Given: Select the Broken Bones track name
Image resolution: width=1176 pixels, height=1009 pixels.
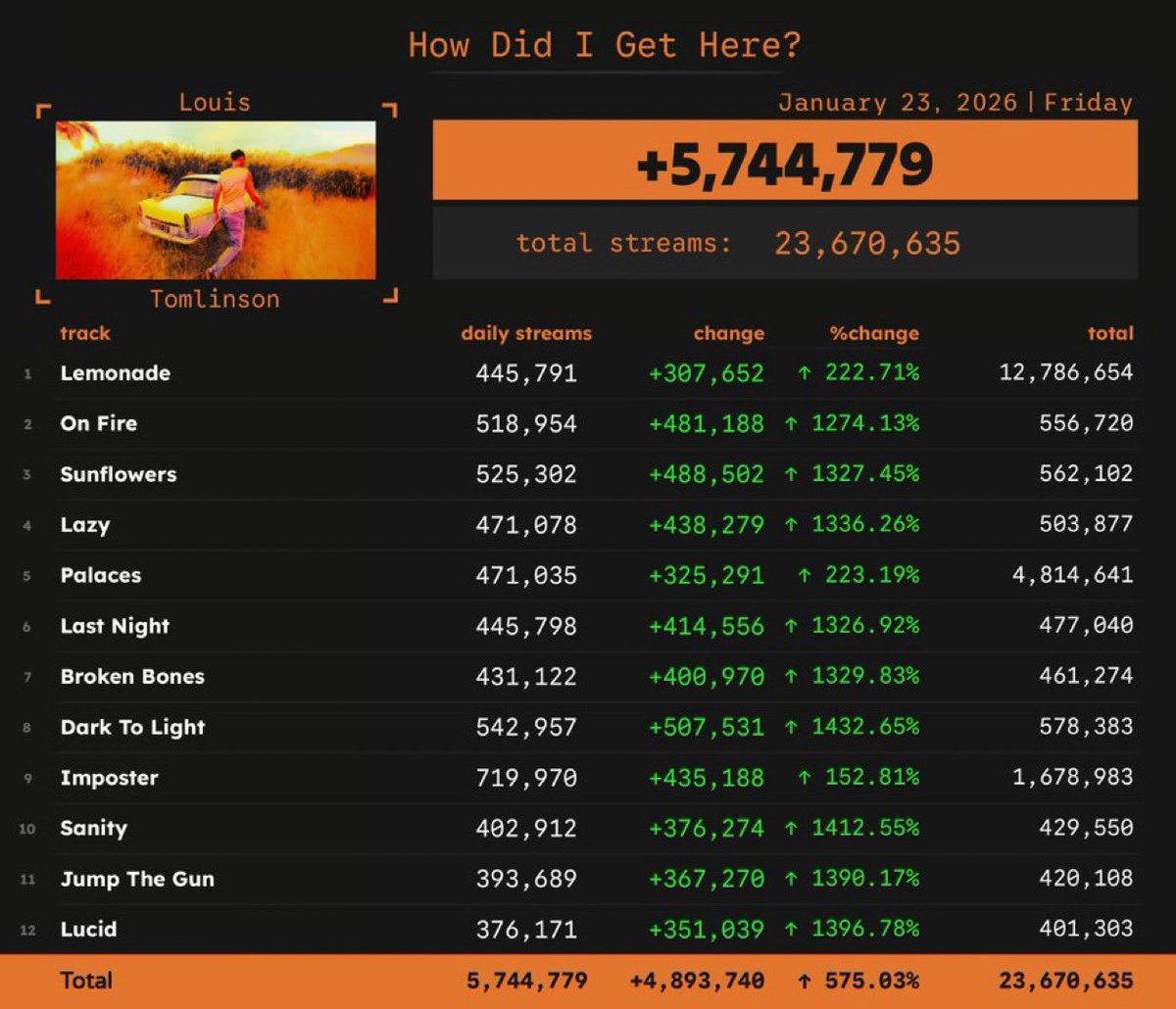Looking at the screenshot, I should pos(132,676).
